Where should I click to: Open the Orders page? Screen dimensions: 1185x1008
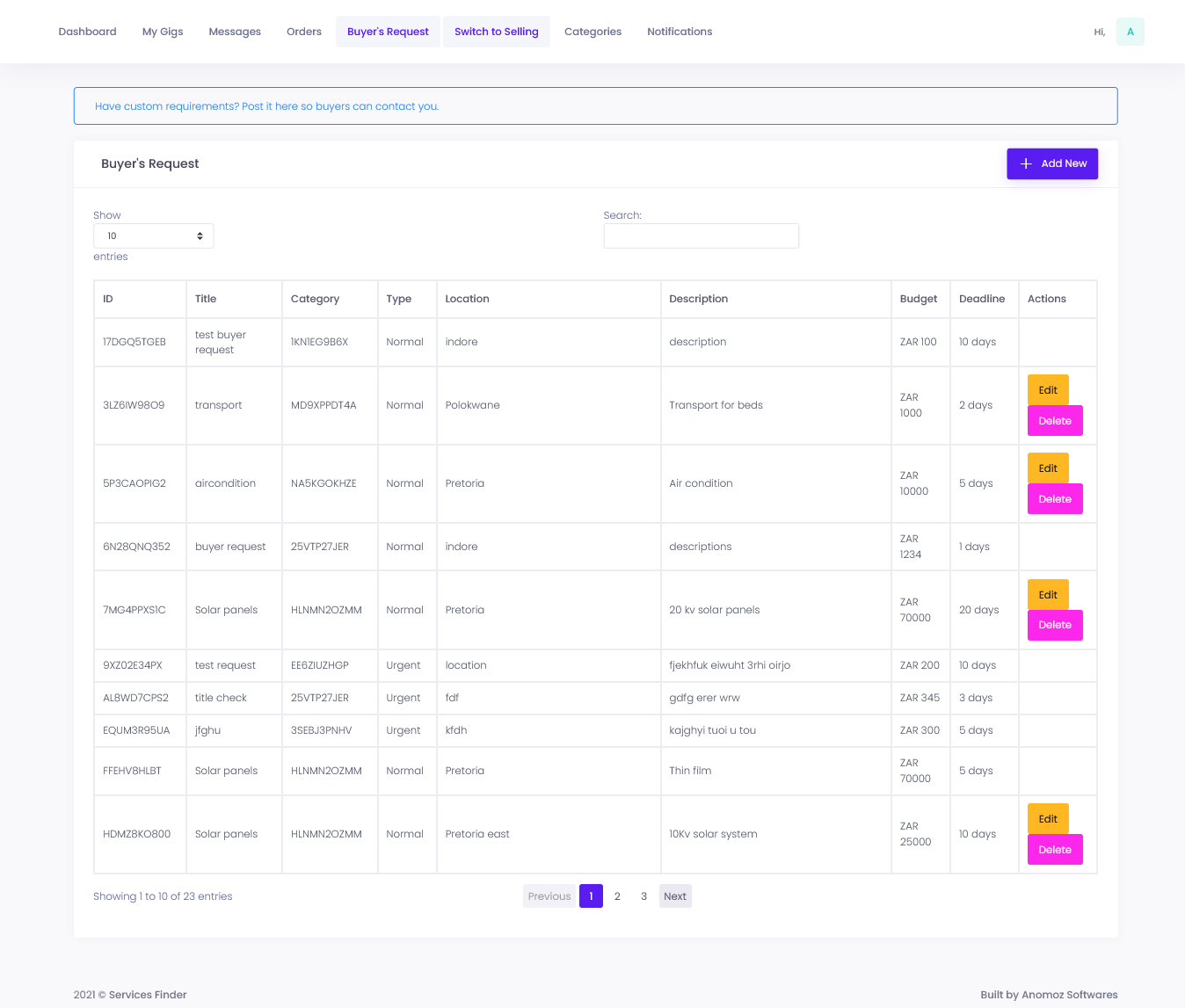tap(303, 31)
